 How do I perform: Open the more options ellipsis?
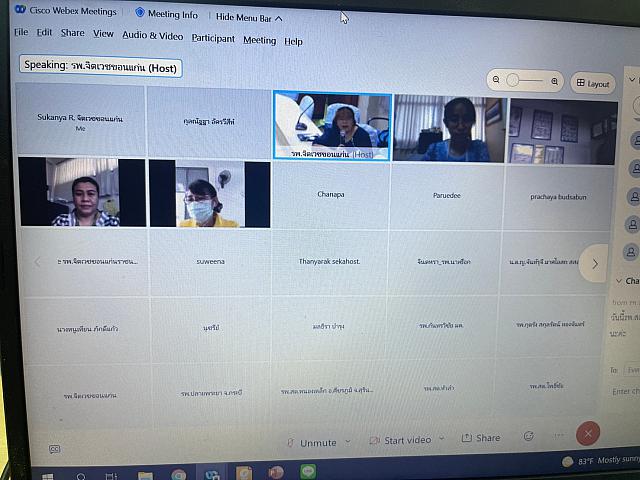tap(559, 435)
